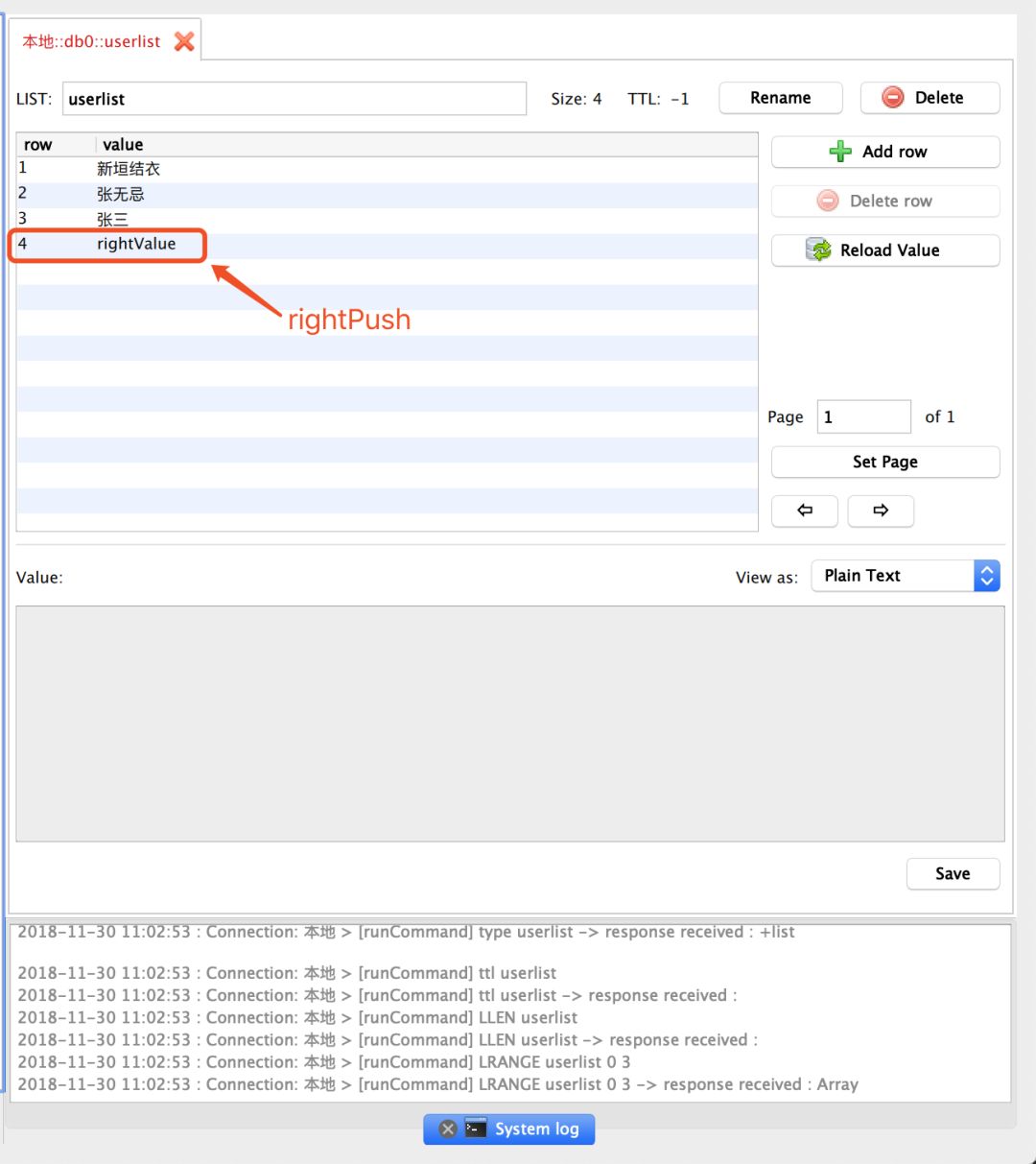Click the Size: 4 label
Screen dimensions: 1036x1164
(x=577, y=99)
